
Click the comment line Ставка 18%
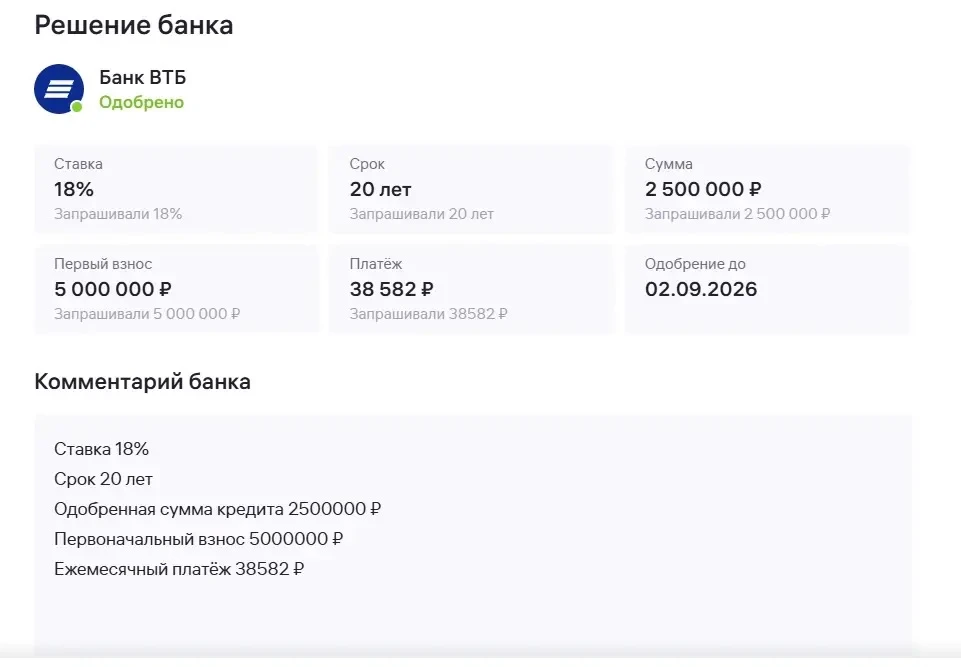pyautogui.click(x=101, y=449)
